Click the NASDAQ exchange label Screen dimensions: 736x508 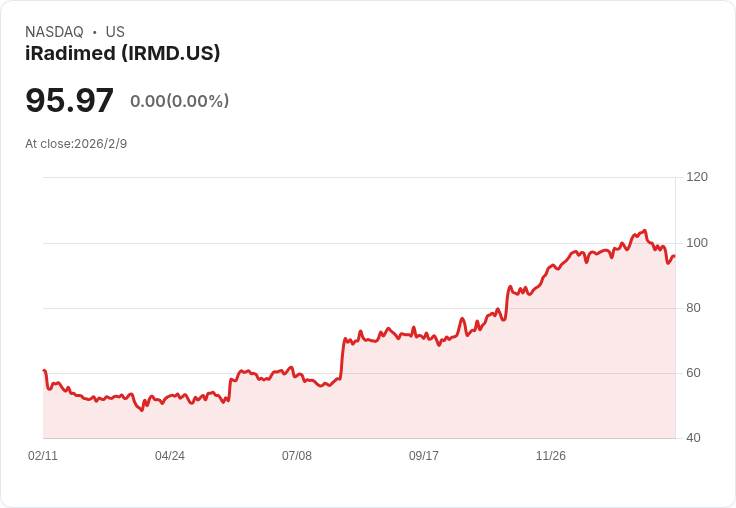click(x=54, y=32)
